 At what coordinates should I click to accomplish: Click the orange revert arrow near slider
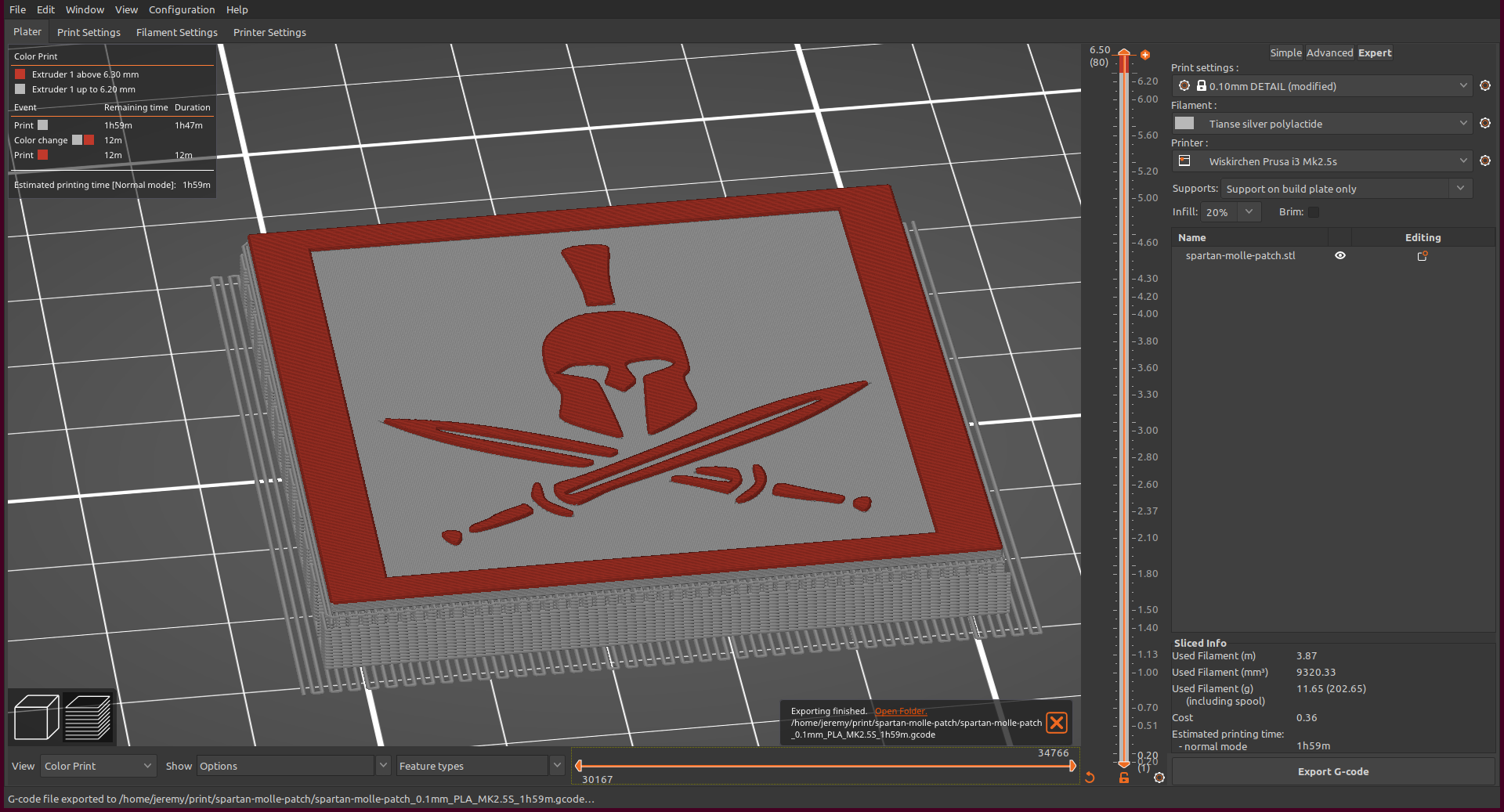1090,777
